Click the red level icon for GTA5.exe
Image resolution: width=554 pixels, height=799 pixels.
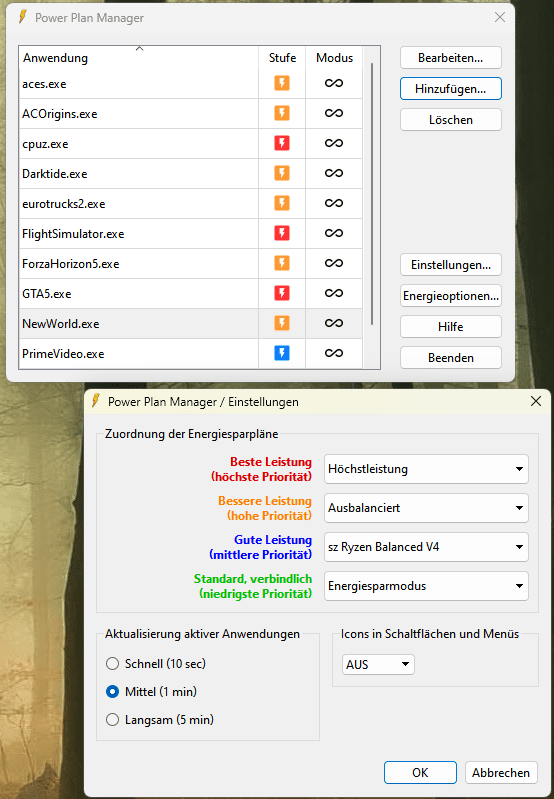click(282, 294)
